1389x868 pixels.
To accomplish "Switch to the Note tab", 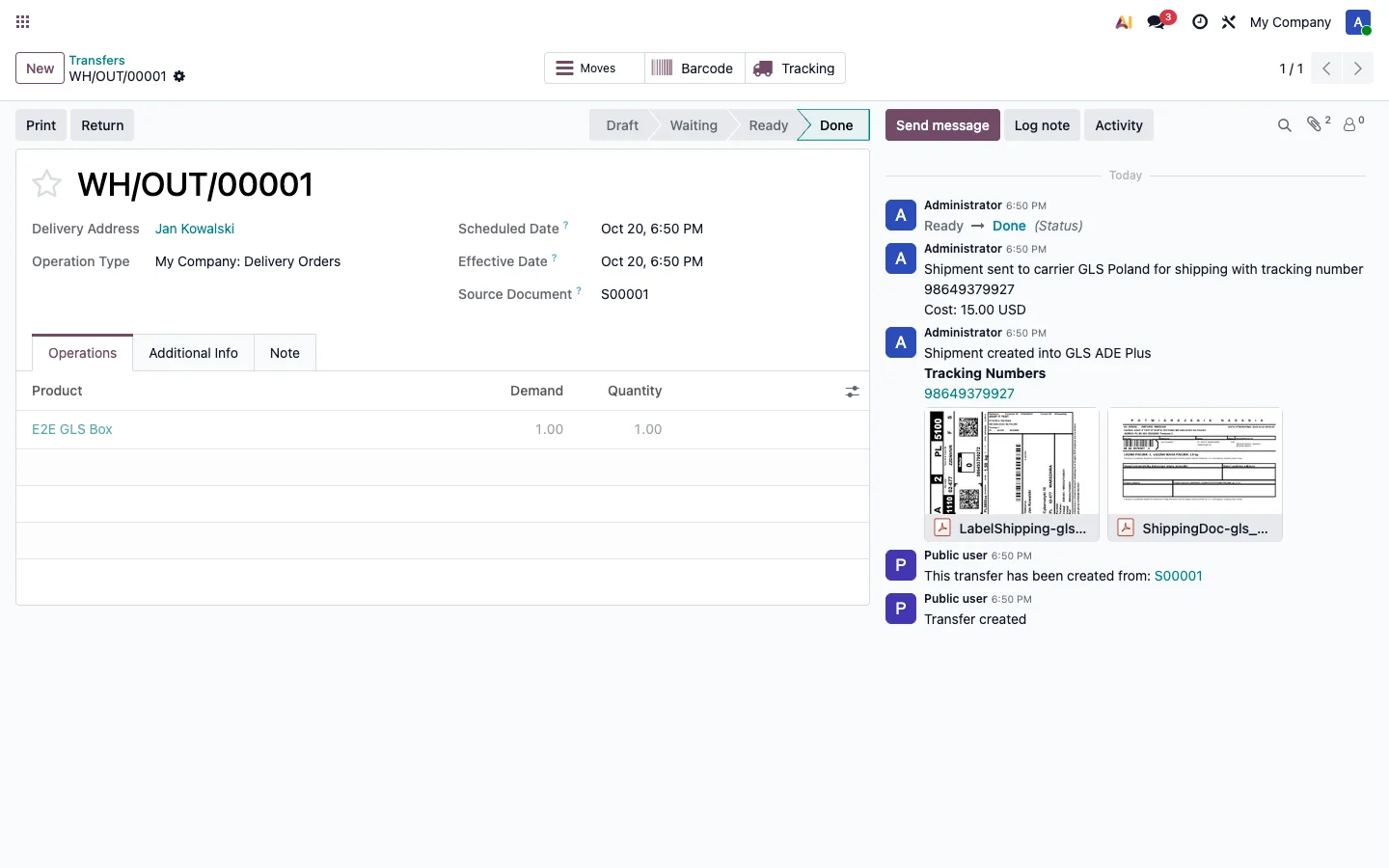I will (285, 353).
